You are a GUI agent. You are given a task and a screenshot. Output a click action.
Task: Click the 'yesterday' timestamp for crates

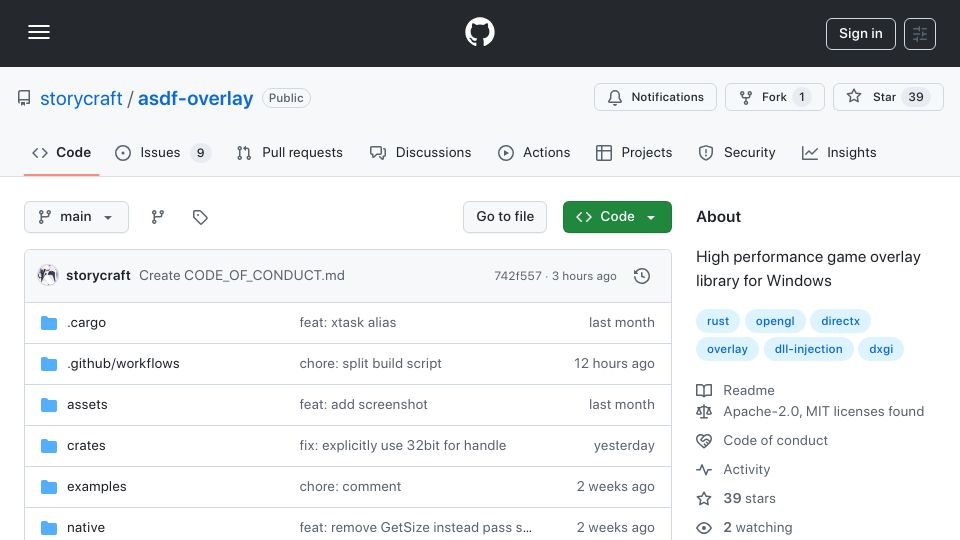pos(624,446)
